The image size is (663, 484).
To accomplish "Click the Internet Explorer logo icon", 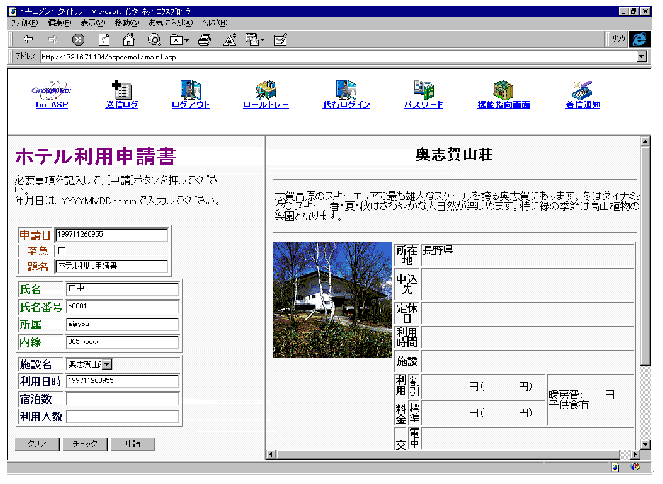I will pos(640,39).
